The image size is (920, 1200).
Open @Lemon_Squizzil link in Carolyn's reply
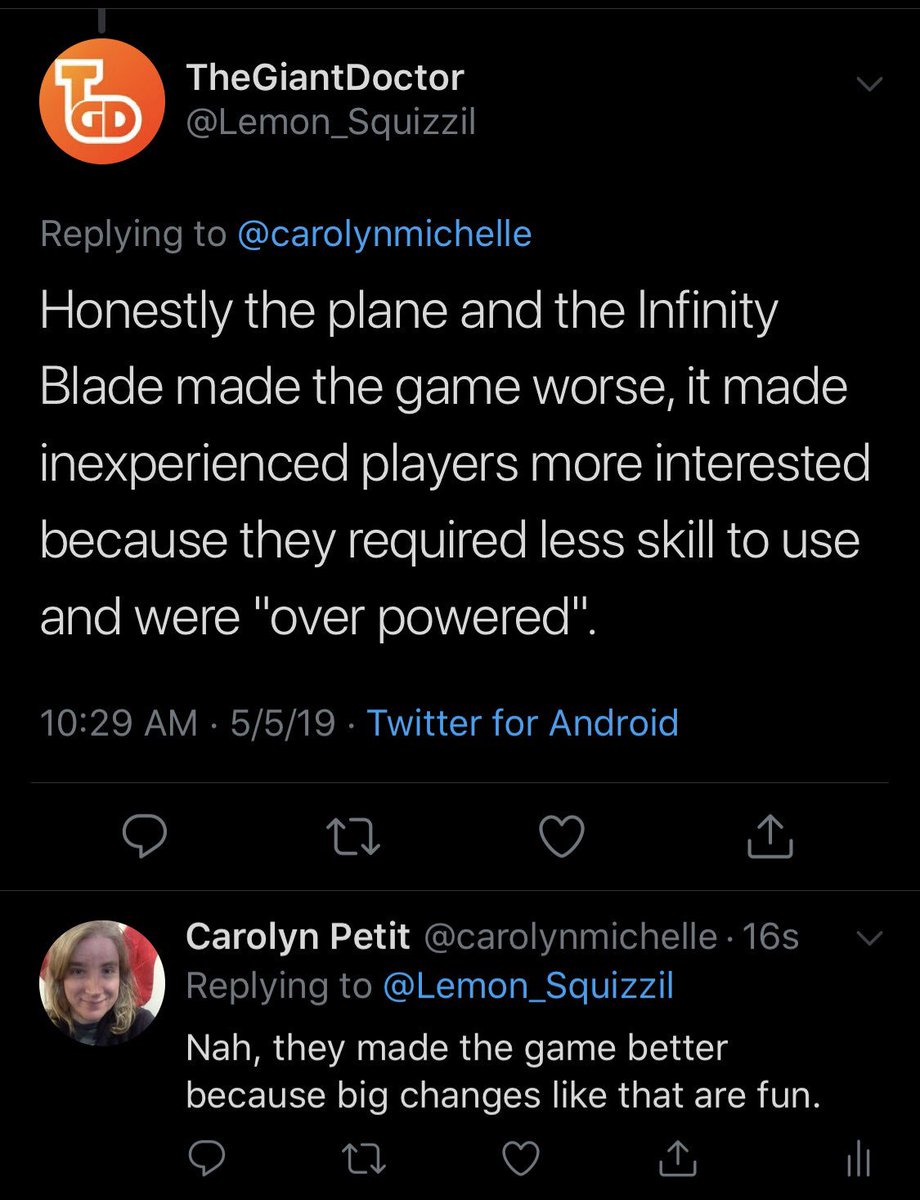coord(528,986)
